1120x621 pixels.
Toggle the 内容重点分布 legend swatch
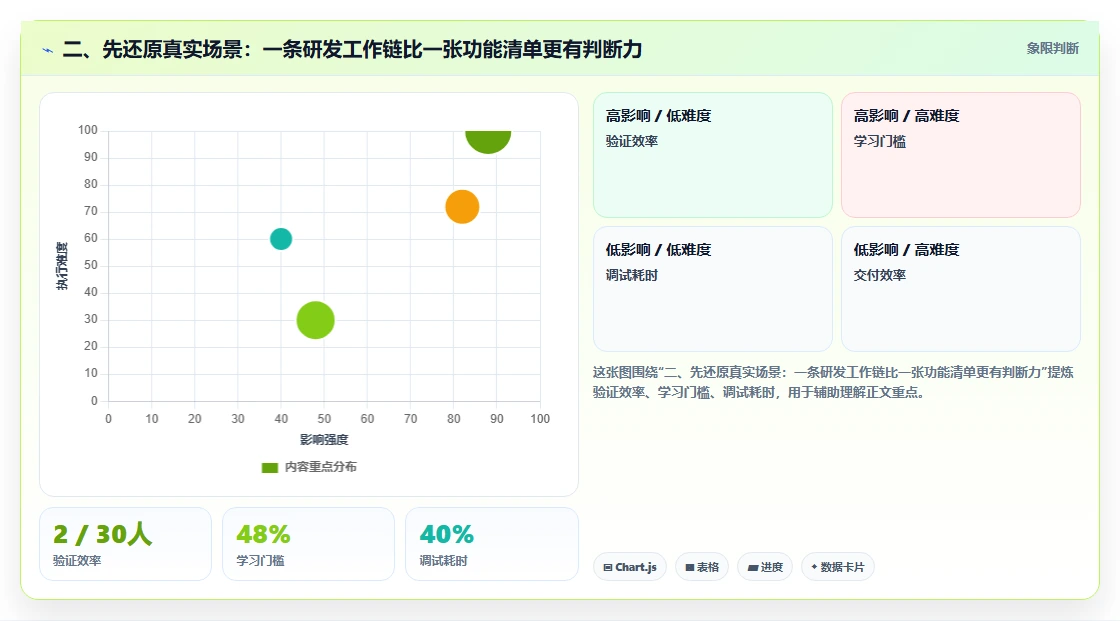point(269,467)
